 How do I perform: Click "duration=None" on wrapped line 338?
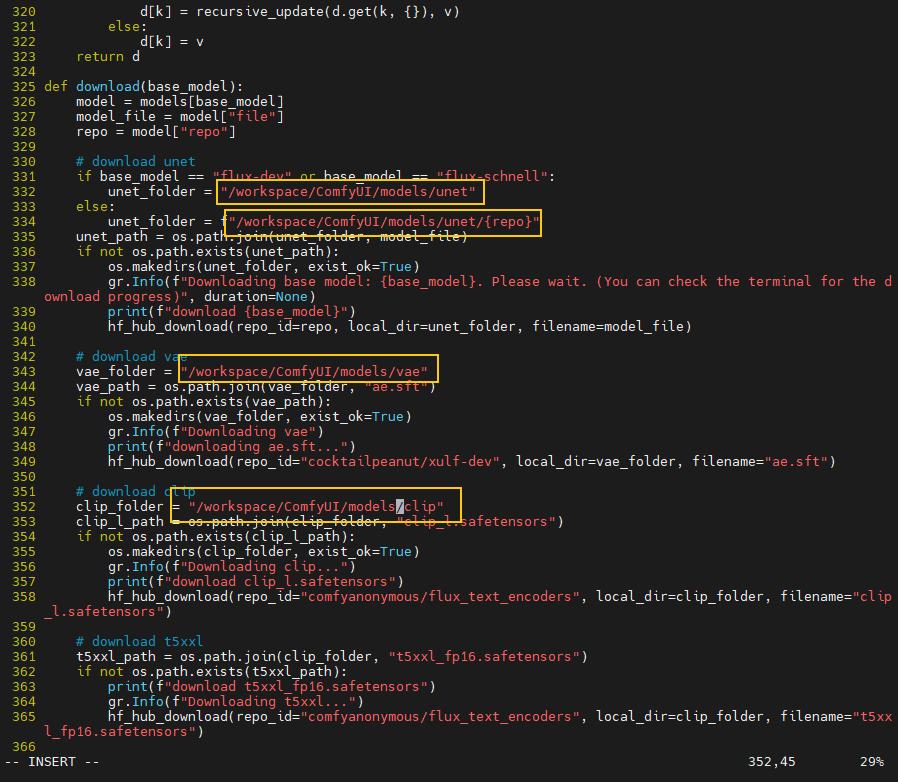[256, 297]
